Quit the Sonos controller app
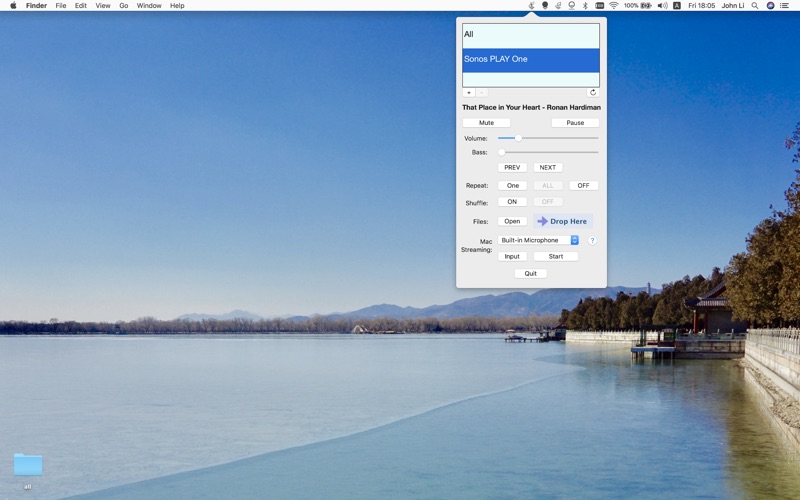 [x=531, y=273]
